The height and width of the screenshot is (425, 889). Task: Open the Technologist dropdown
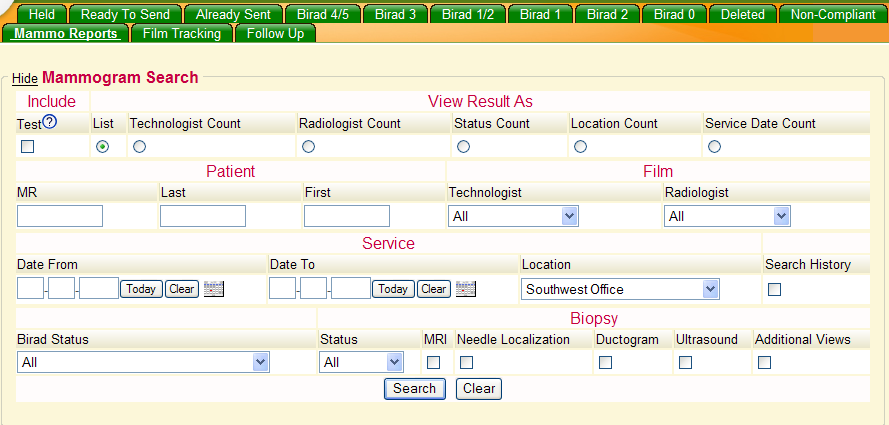(x=513, y=216)
